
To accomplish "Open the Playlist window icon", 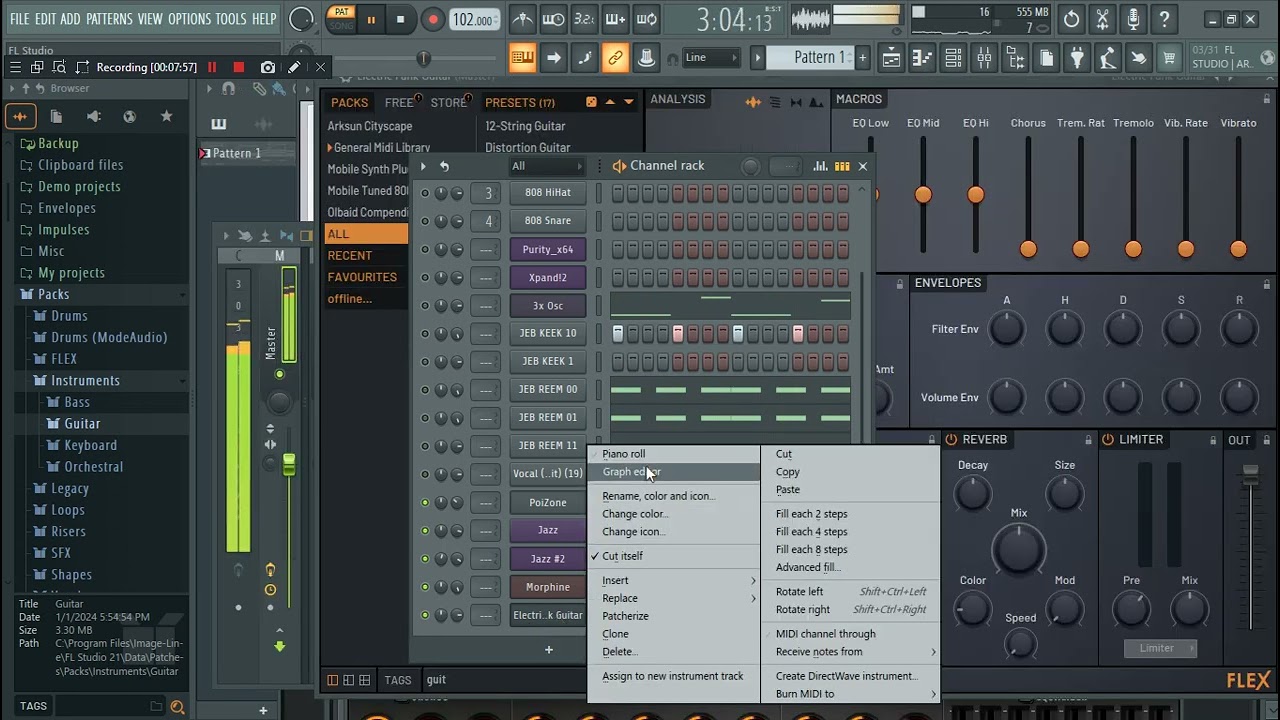I will tap(891, 58).
